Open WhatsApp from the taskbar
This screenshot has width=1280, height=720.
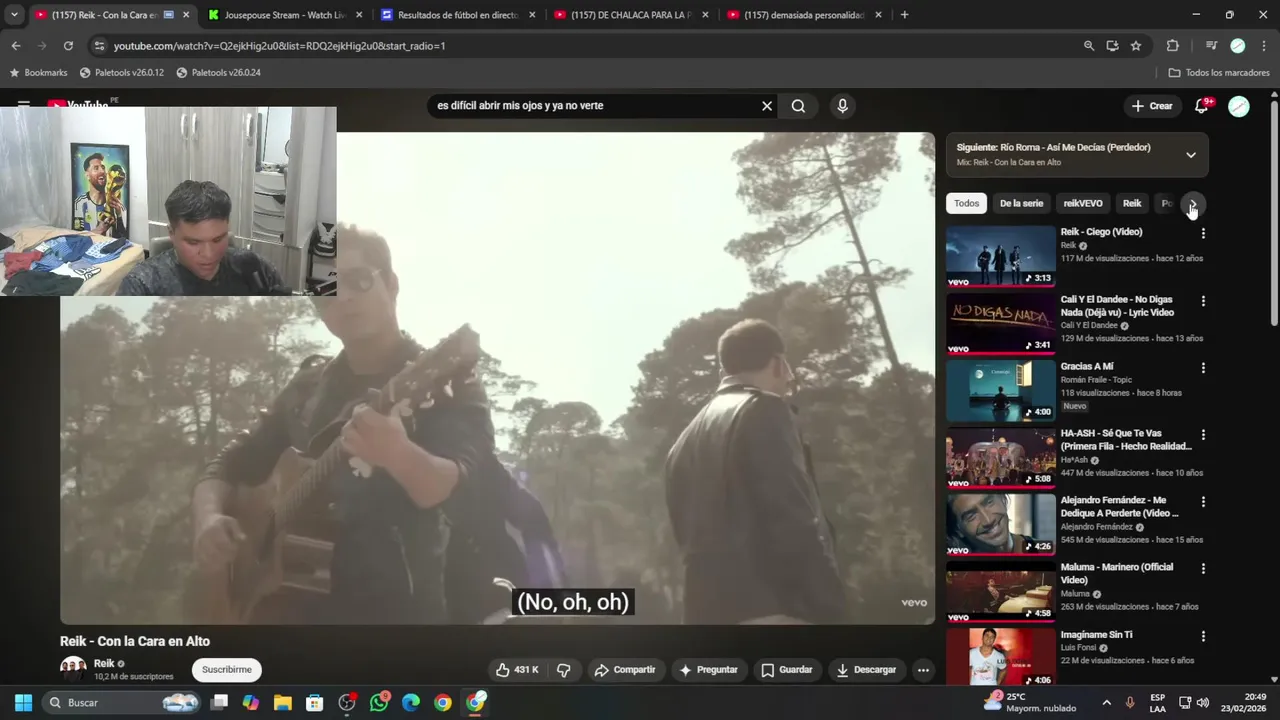coord(379,702)
